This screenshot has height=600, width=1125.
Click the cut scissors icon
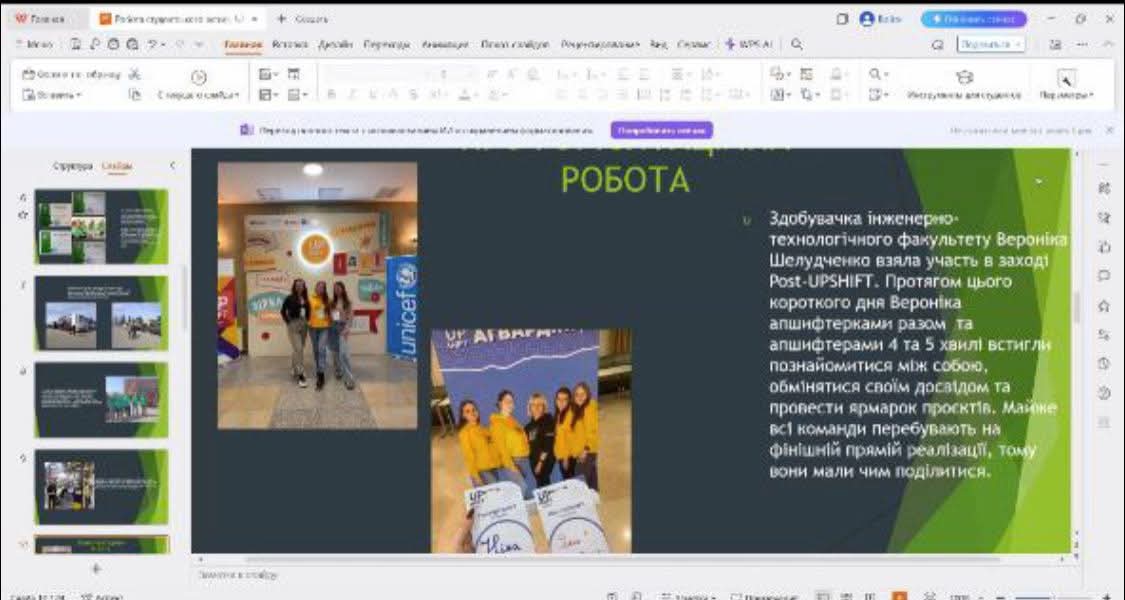click(135, 75)
